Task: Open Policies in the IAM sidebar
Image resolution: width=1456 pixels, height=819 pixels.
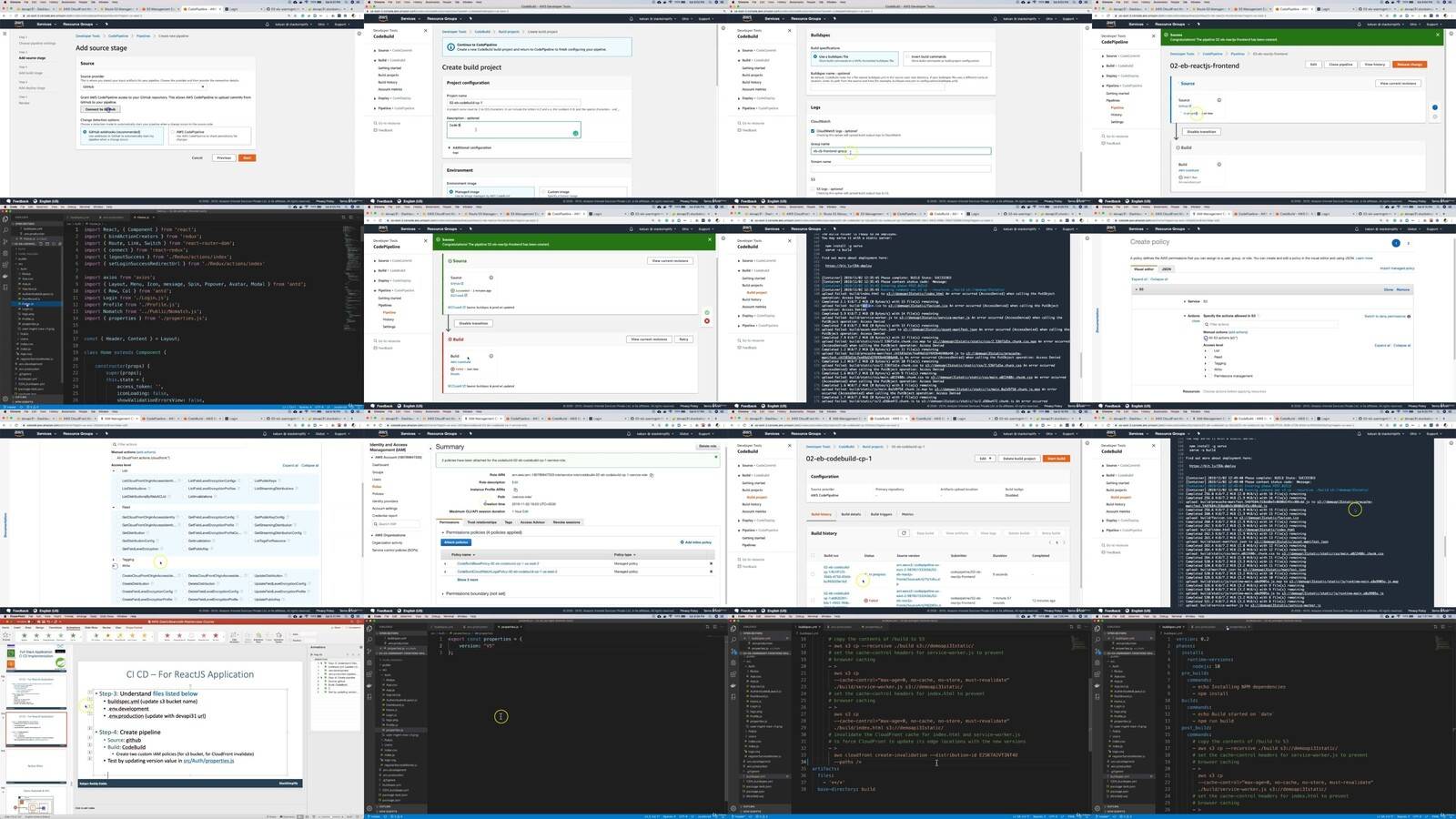Action: click(378, 493)
